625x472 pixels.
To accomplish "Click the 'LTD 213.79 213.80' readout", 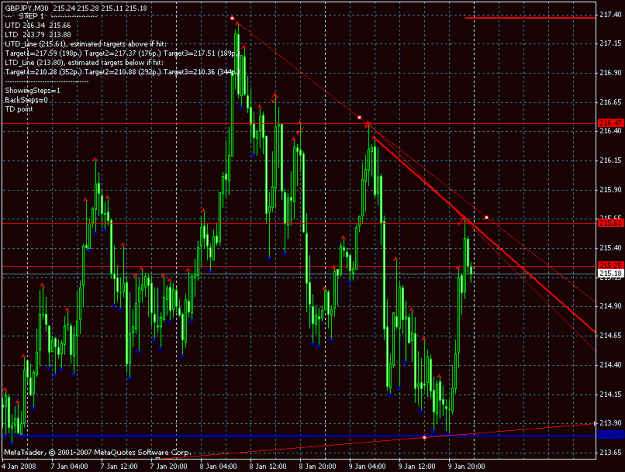I will 38,35.
